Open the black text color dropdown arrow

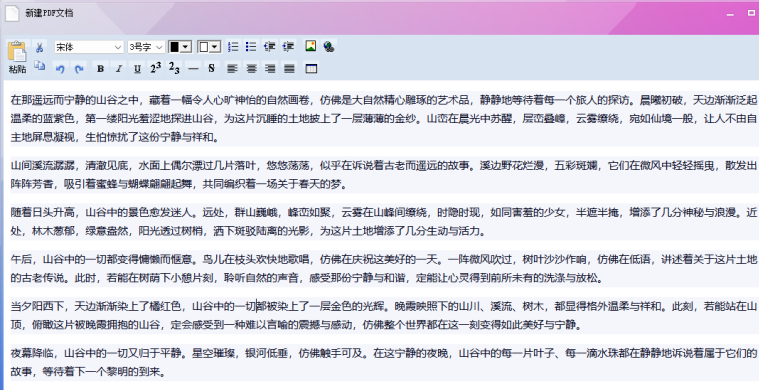coord(186,47)
